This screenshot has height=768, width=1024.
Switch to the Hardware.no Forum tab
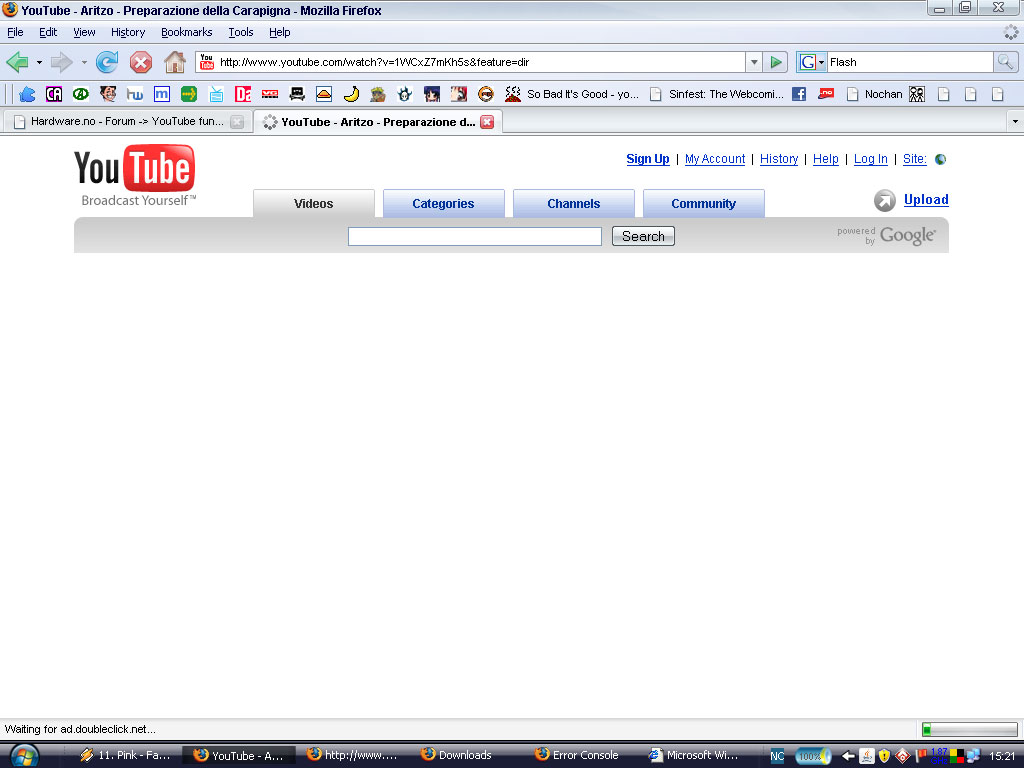pos(127,121)
